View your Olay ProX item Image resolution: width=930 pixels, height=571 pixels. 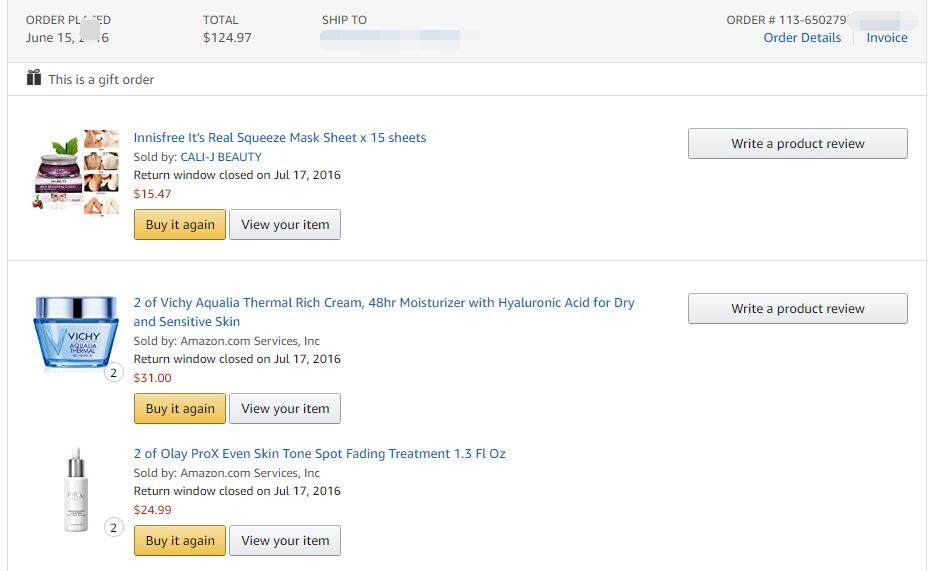click(x=285, y=541)
